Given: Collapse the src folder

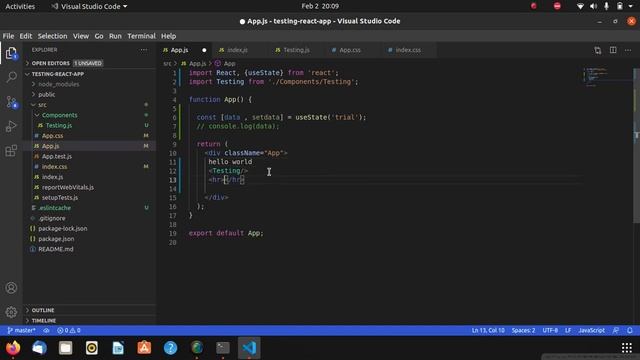Looking at the screenshot, I should pos(42,105).
